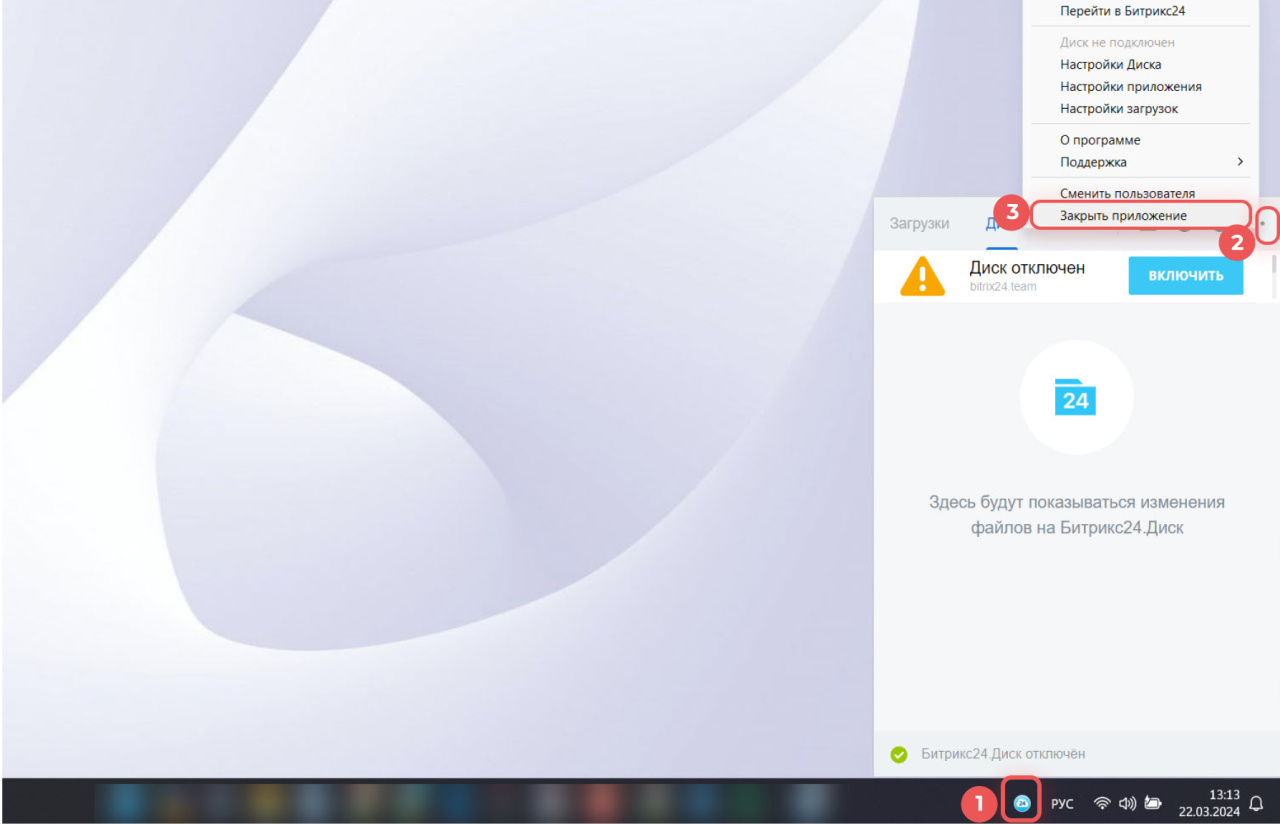Click the ВКЛЮЧИТЬ button
This screenshot has width=1280, height=824.
pyautogui.click(x=1186, y=276)
